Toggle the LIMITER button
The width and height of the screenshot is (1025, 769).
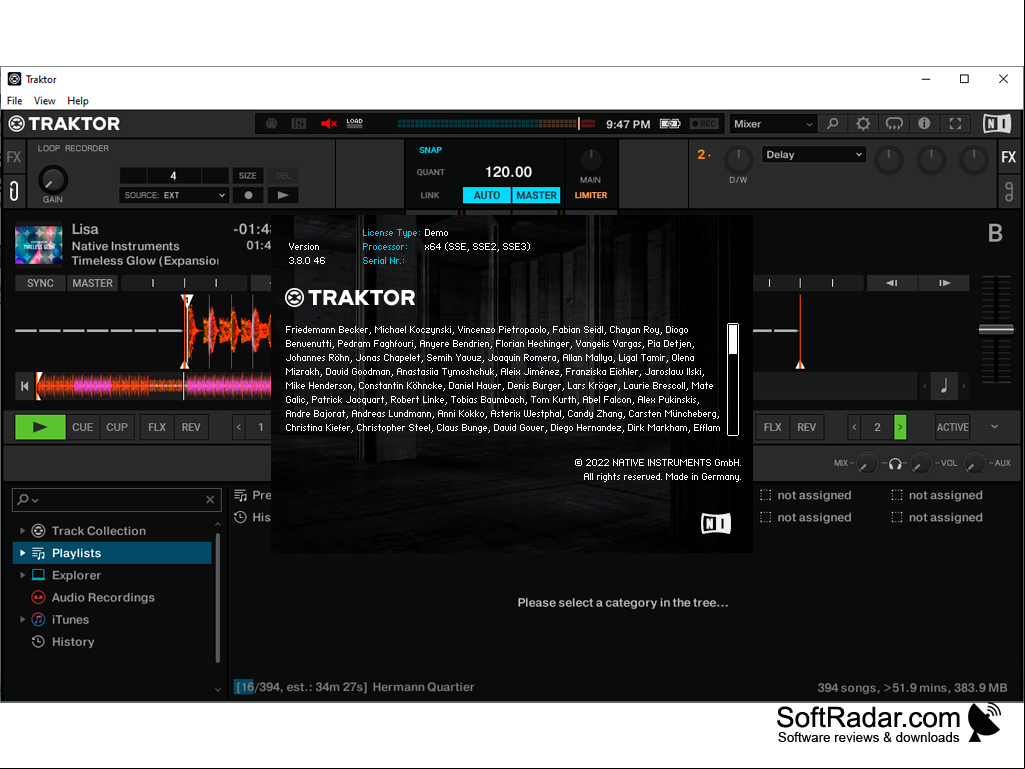590,195
